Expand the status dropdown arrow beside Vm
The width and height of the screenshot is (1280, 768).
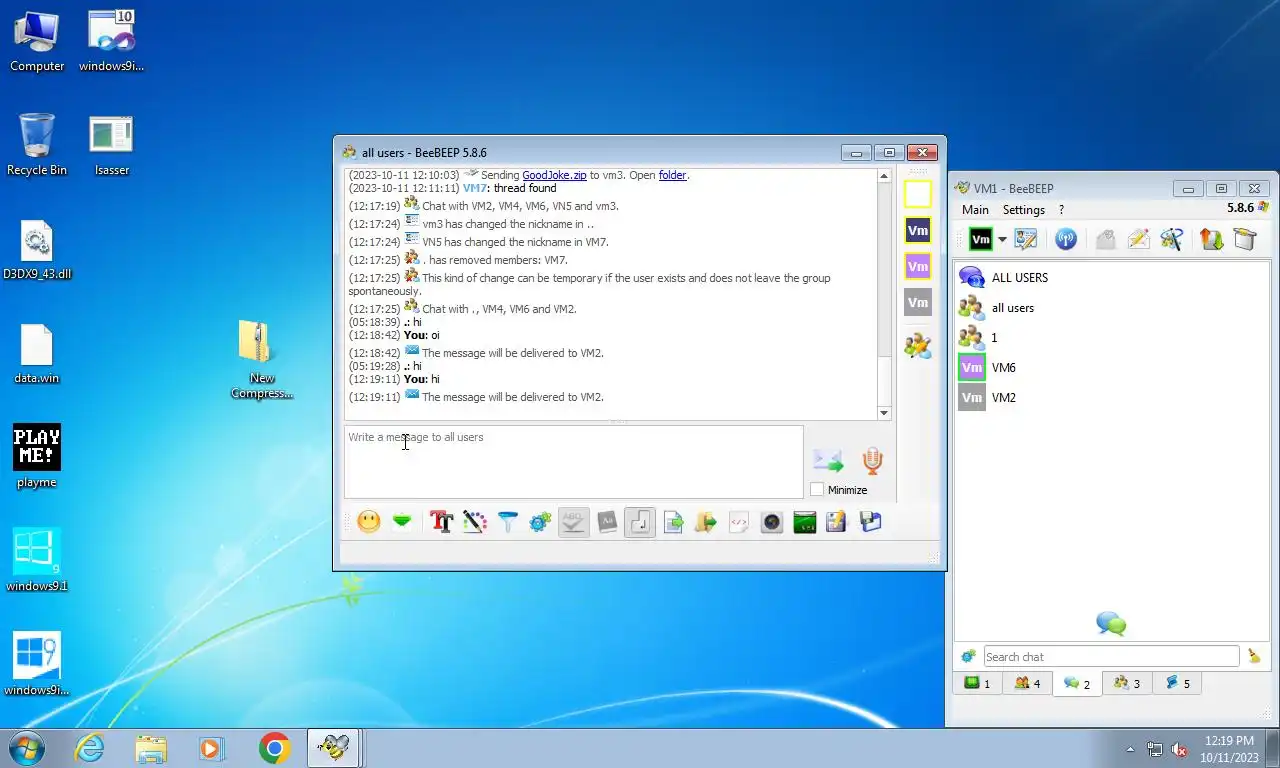[1002, 240]
